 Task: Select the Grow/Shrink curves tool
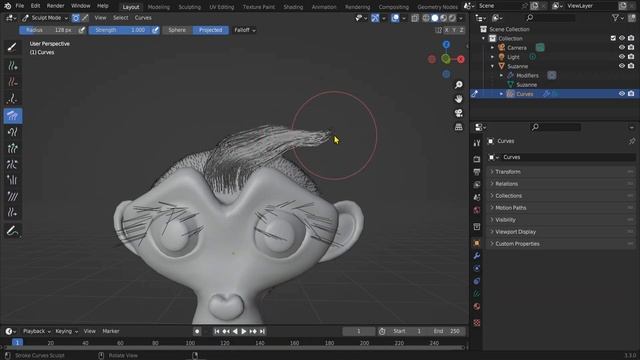12,148
